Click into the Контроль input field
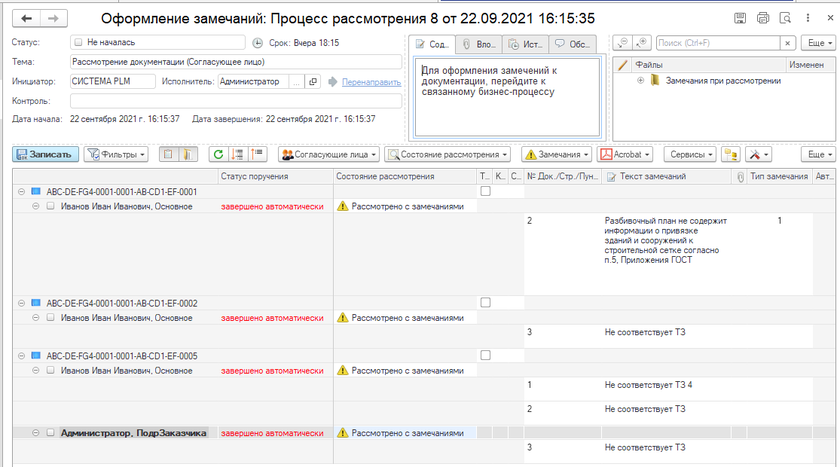 (x=235, y=101)
